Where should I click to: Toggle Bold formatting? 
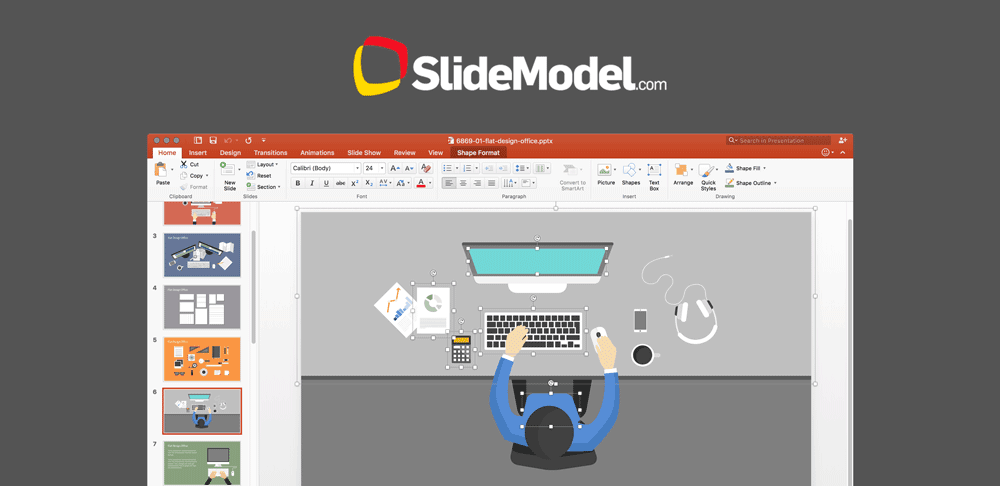pyautogui.click(x=297, y=183)
